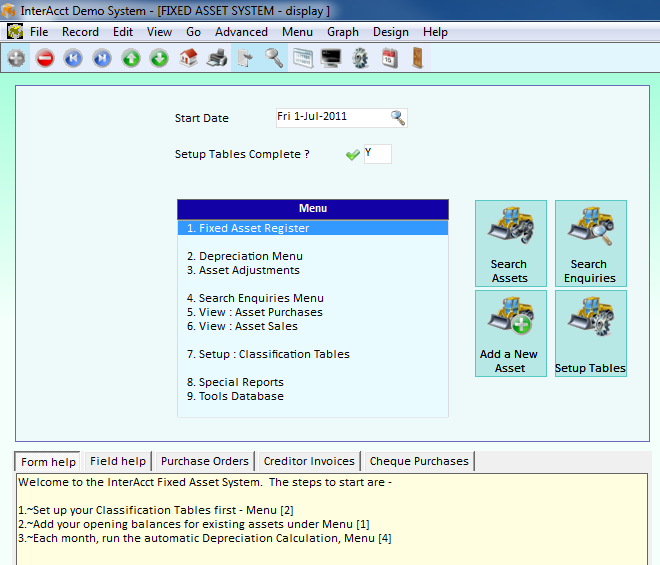660x565 pixels.
Task: Open the Design menu
Action: coord(391,32)
